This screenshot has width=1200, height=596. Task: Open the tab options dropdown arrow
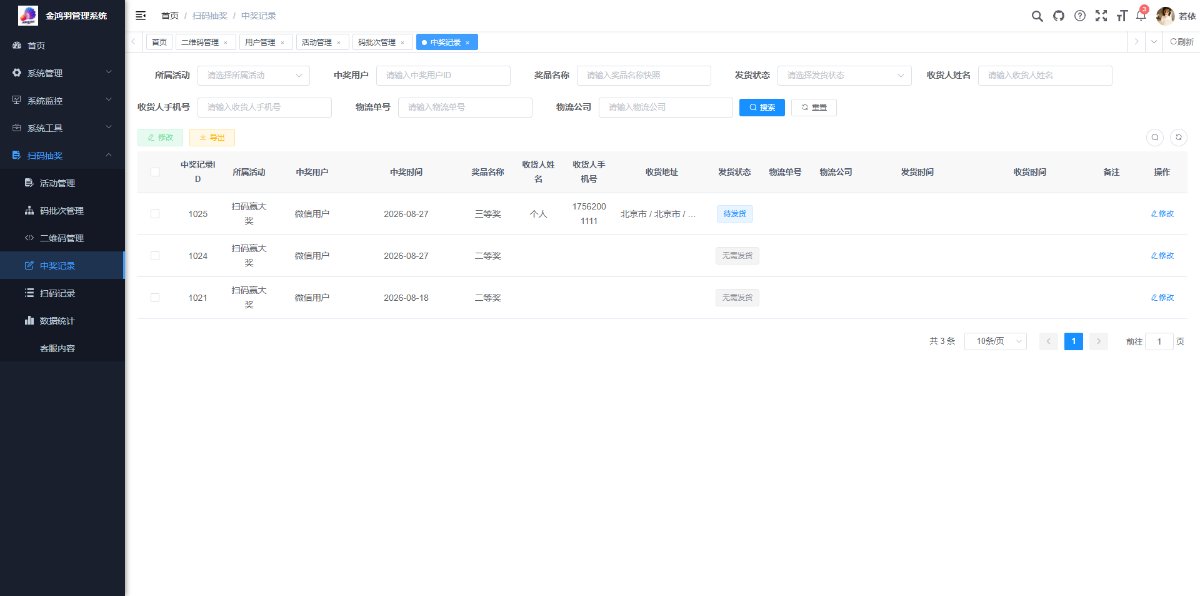click(1154, 42)
